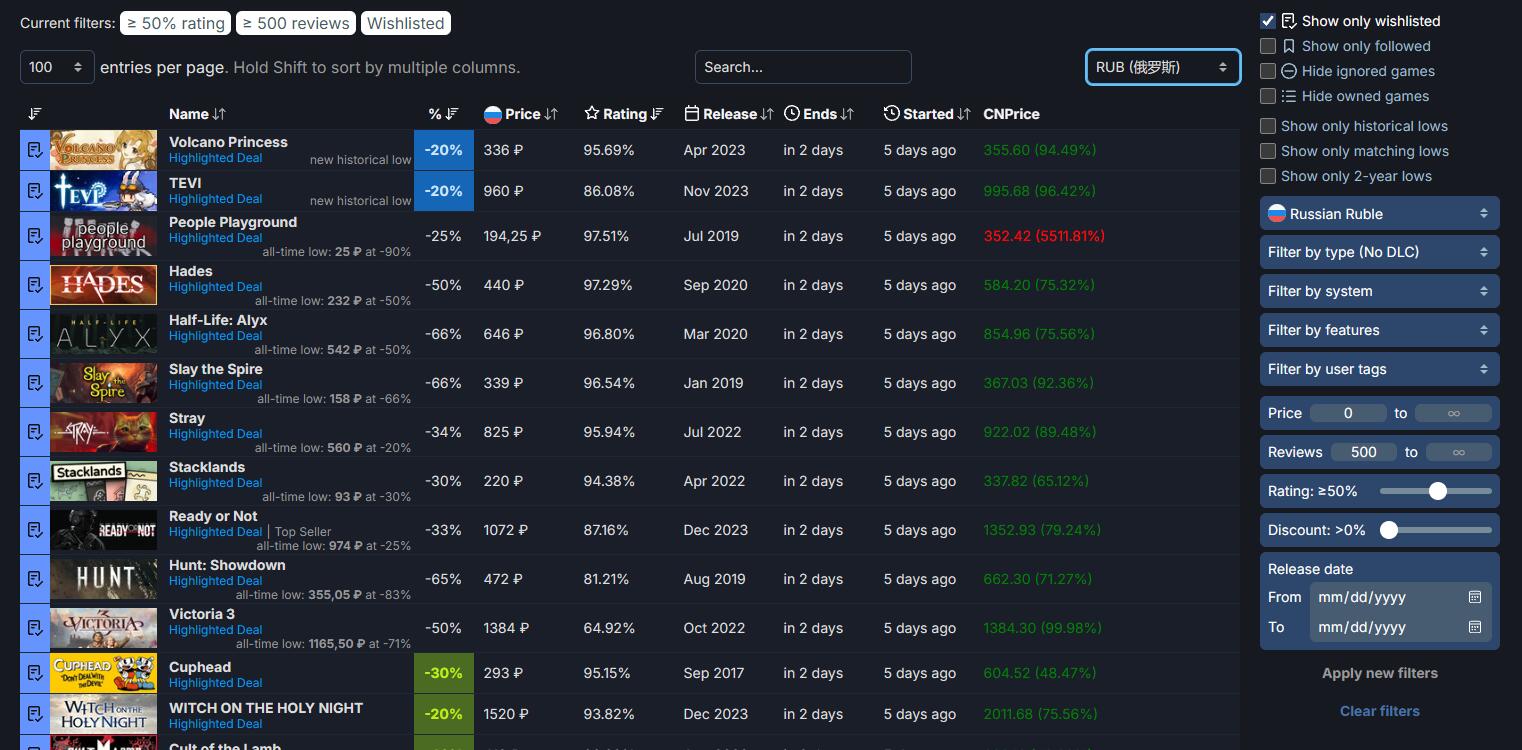Open the Russian Ruble currency selector

[x=1379, y=214]
